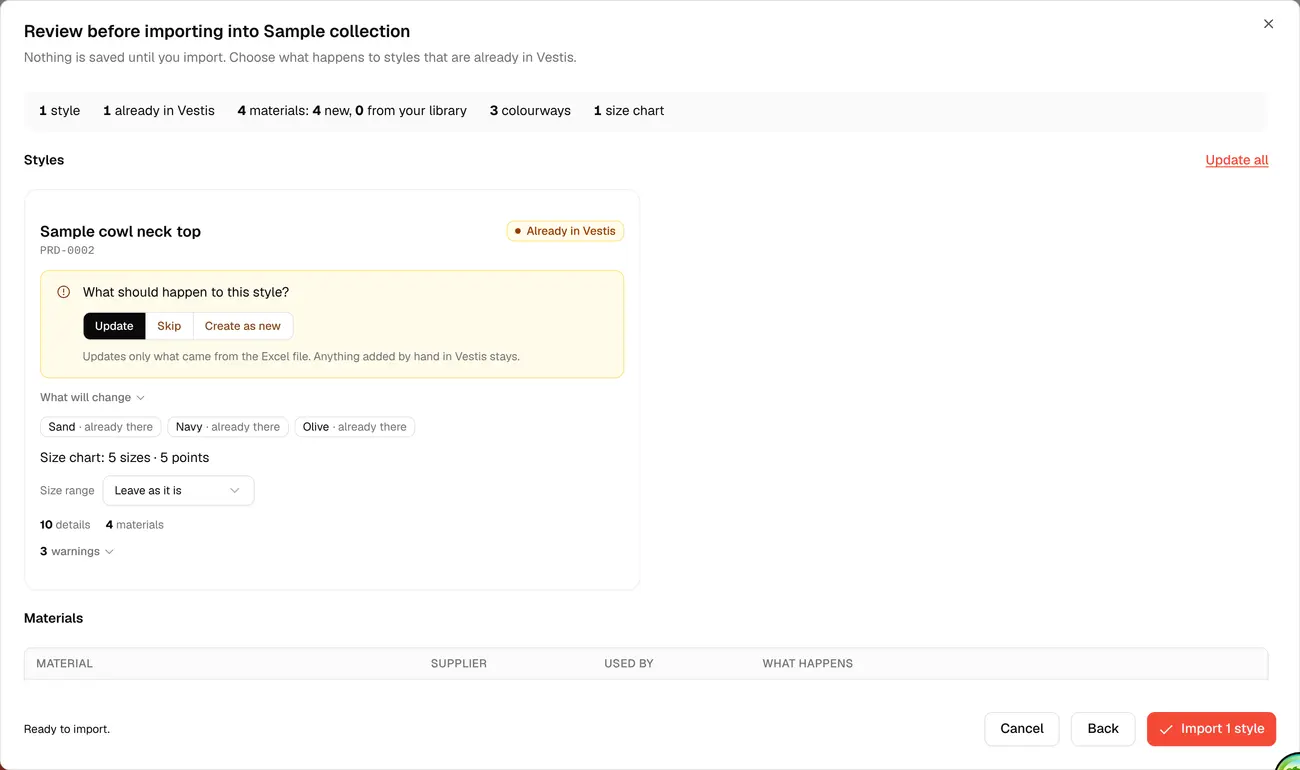
Task: Click the Ready to import status text
Action: click(x=67, y=729)
